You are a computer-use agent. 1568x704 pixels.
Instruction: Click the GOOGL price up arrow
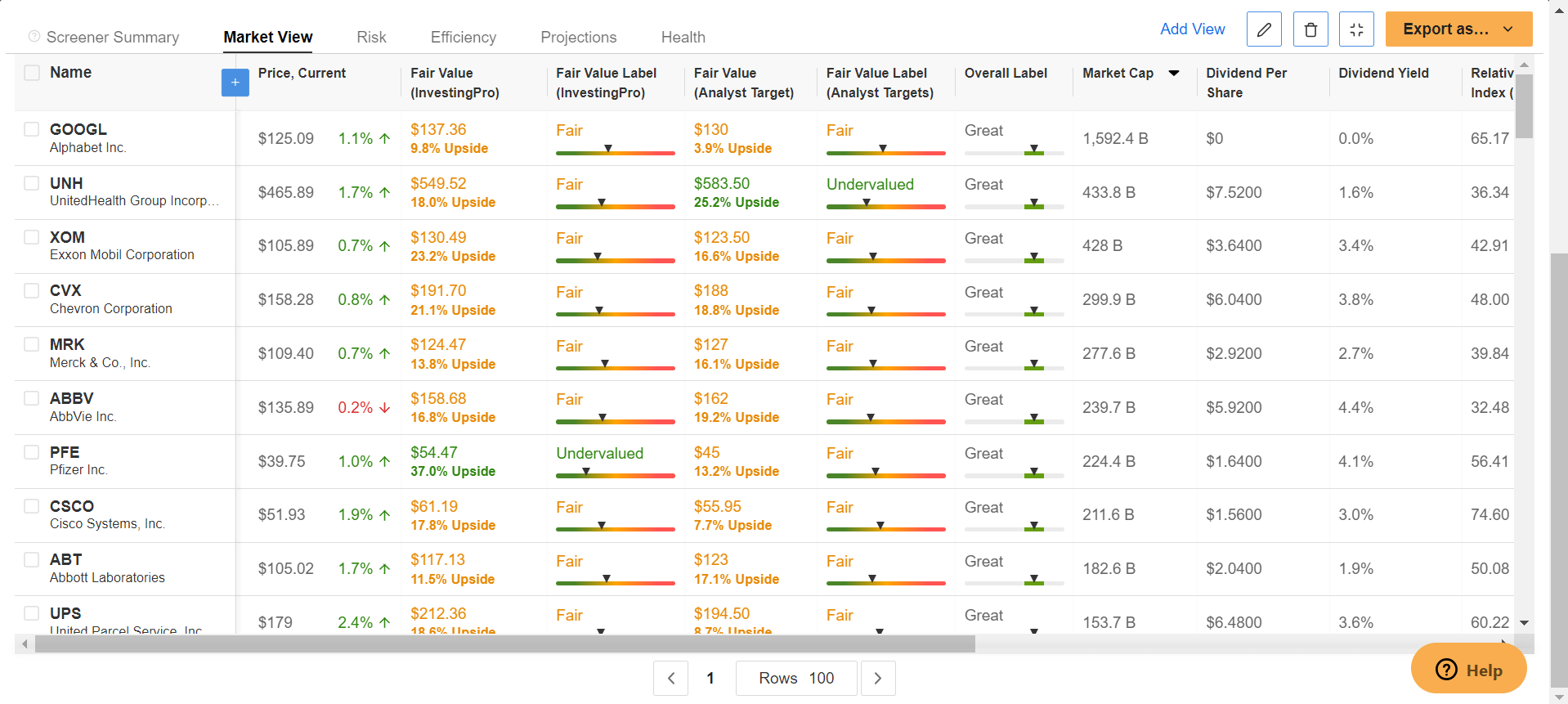coord(385,139)
